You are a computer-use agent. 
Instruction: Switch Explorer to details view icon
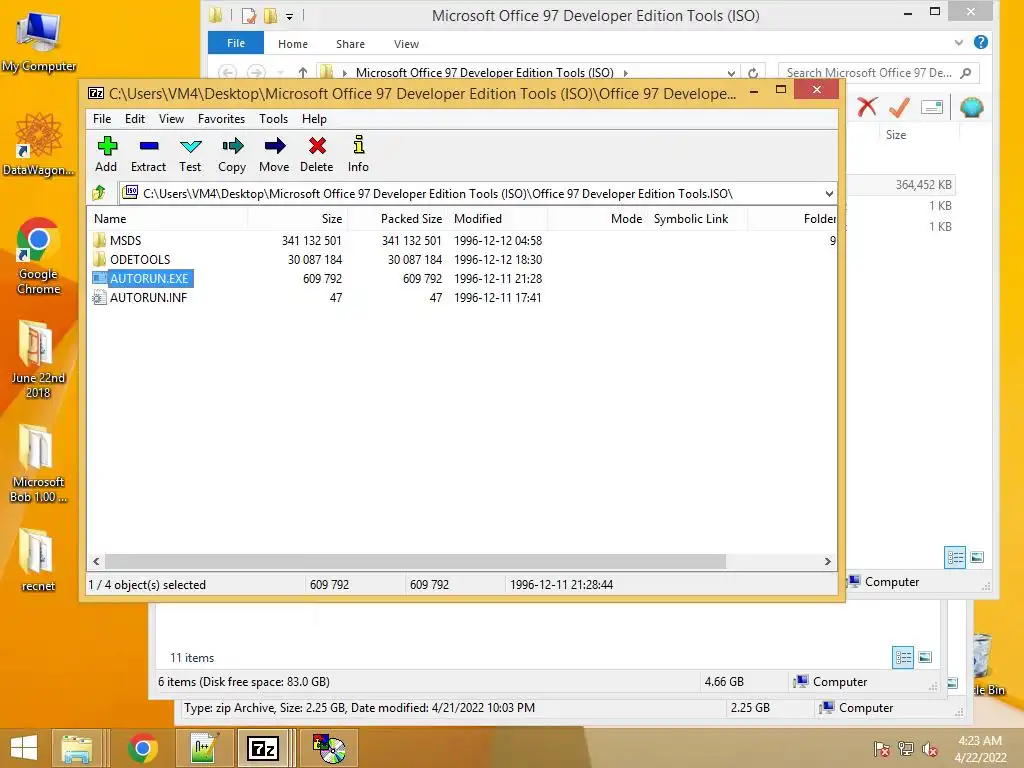point(955,557)
